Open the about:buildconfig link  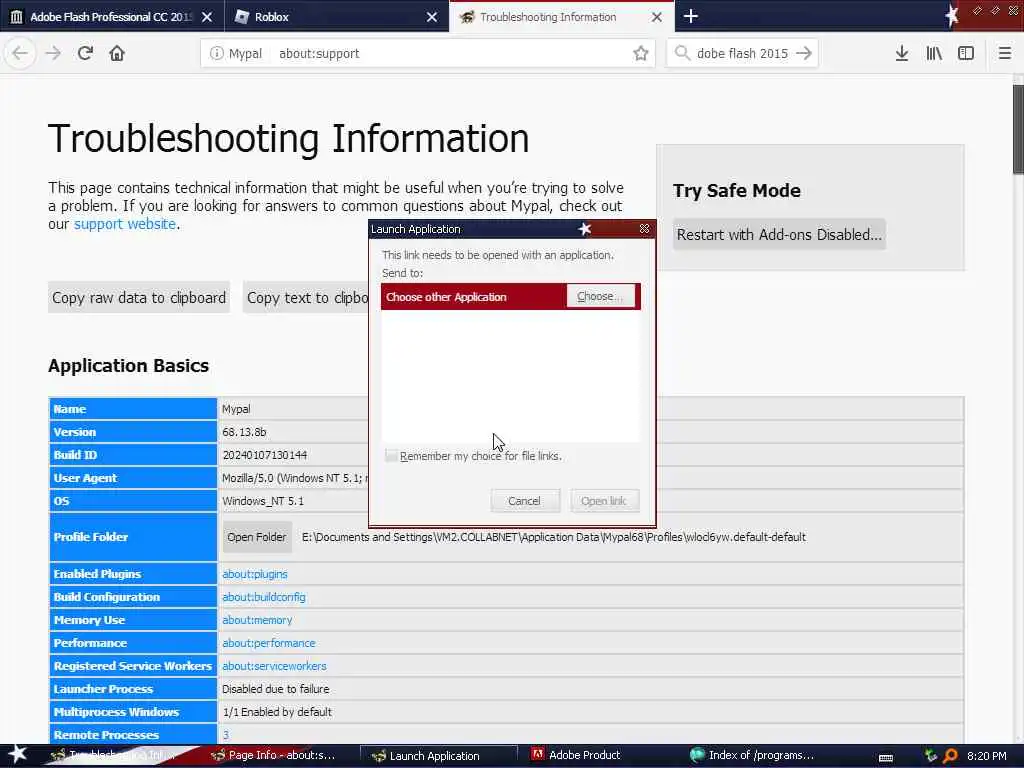click(264, 597)
